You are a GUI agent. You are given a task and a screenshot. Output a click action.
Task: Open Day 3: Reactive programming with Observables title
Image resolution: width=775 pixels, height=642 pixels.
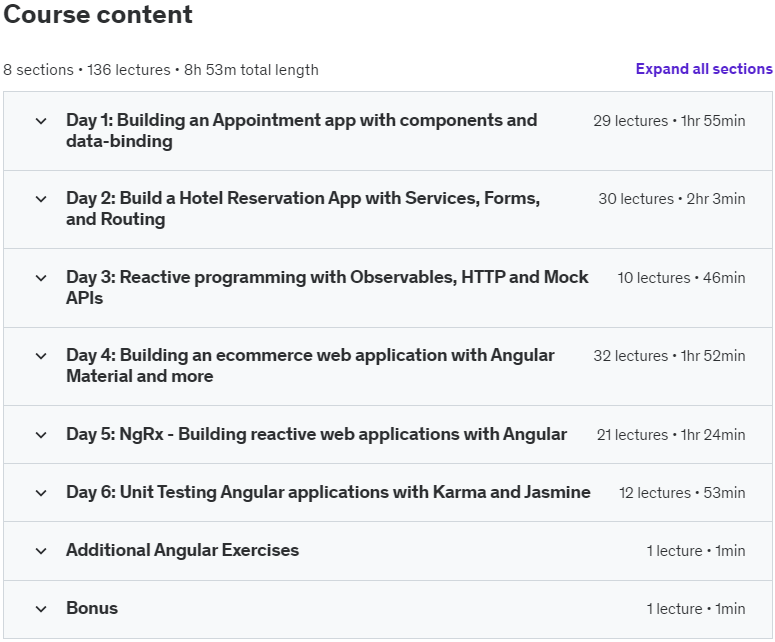327,287
